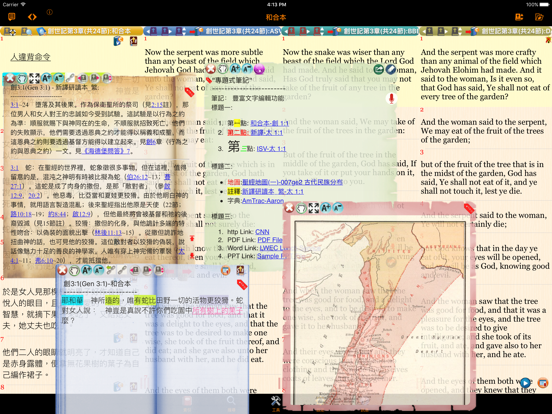Tap the 希6:10 reference link in commentary
Image resolution: width=552 pixels, height=414 pixels.
pyautogui.click(x=44, y=261)
